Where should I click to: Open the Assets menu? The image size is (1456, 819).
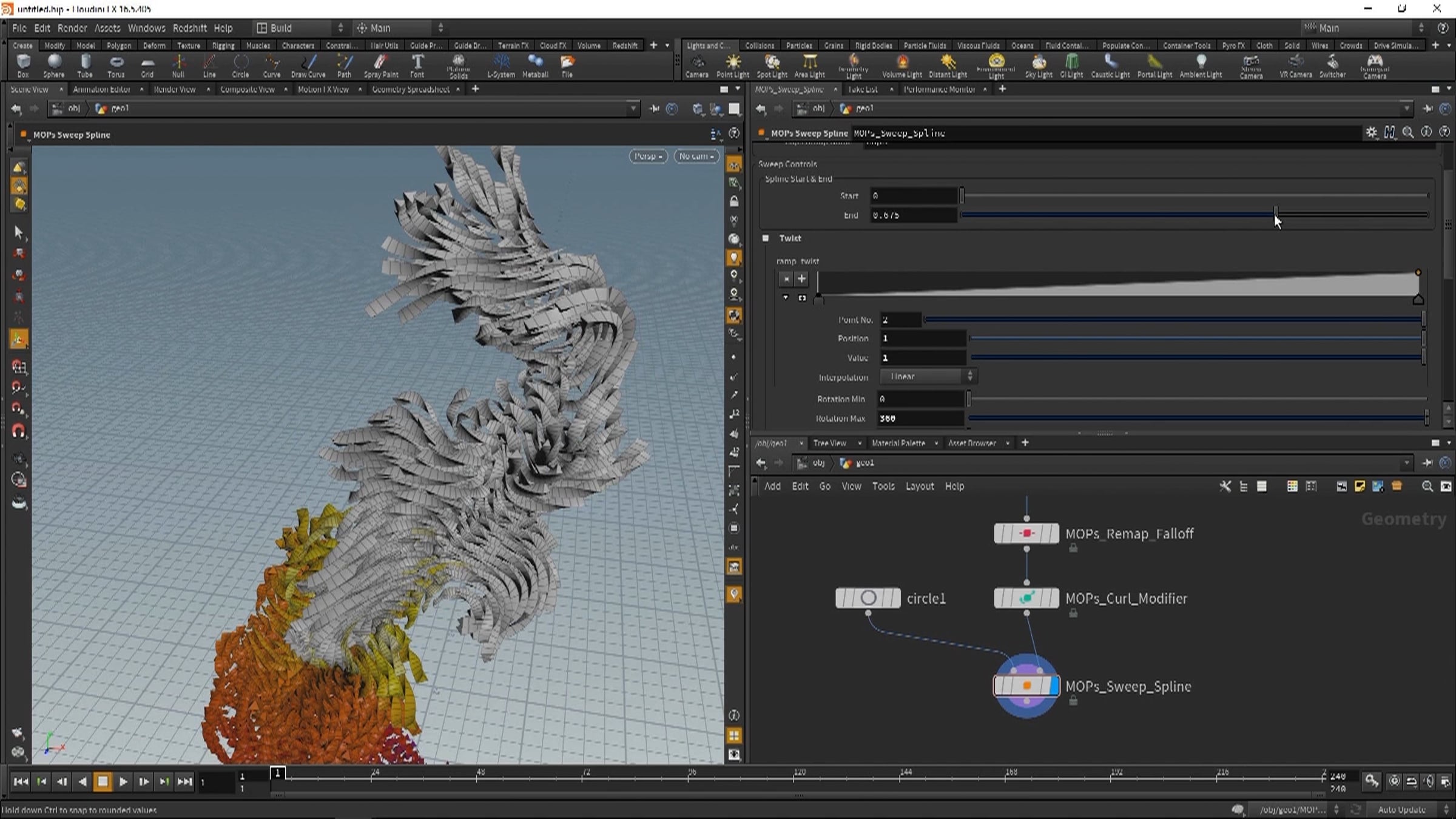coord(107,28)
